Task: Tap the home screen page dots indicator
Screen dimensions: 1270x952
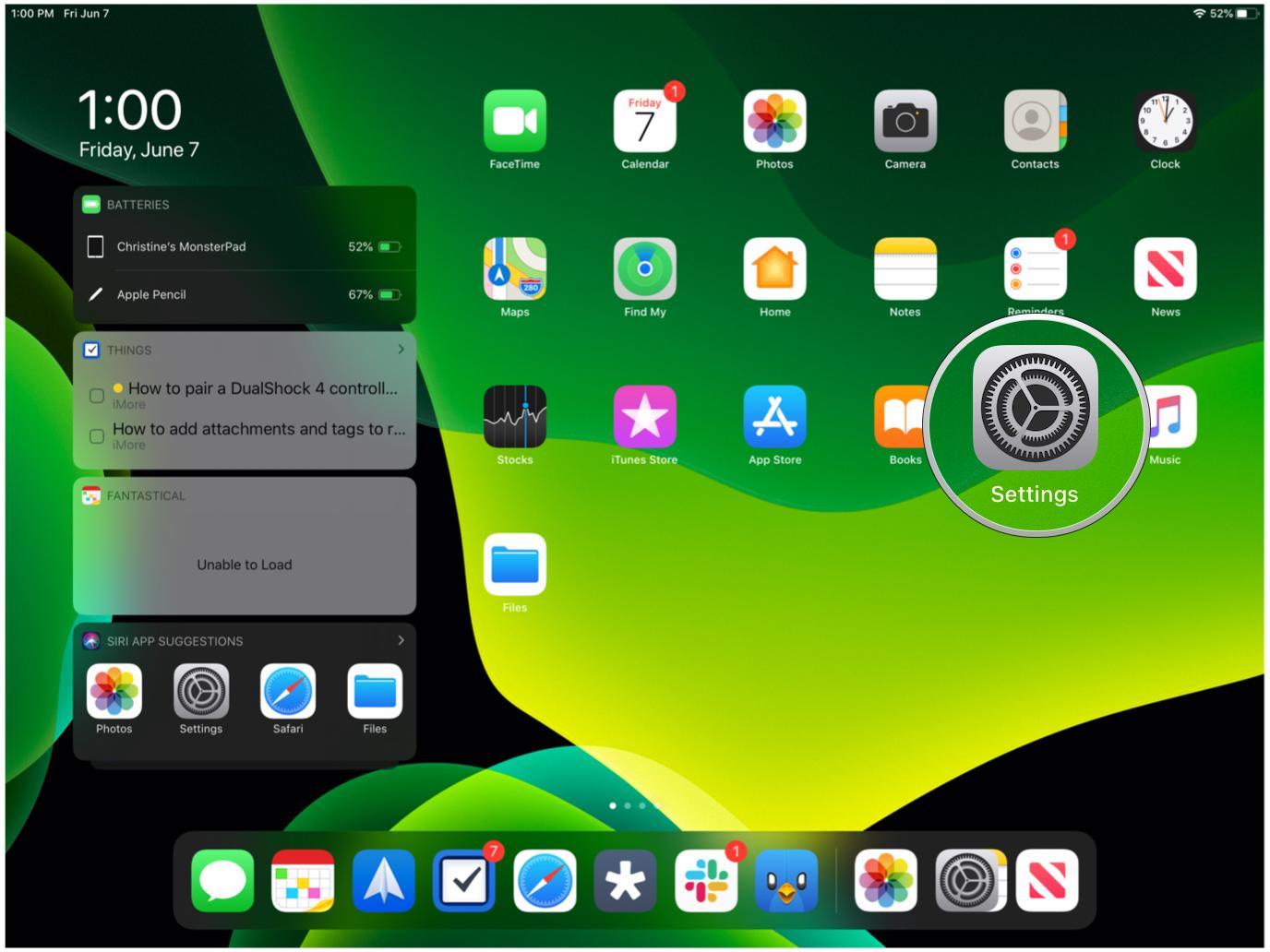Action: tap(635, 806)
